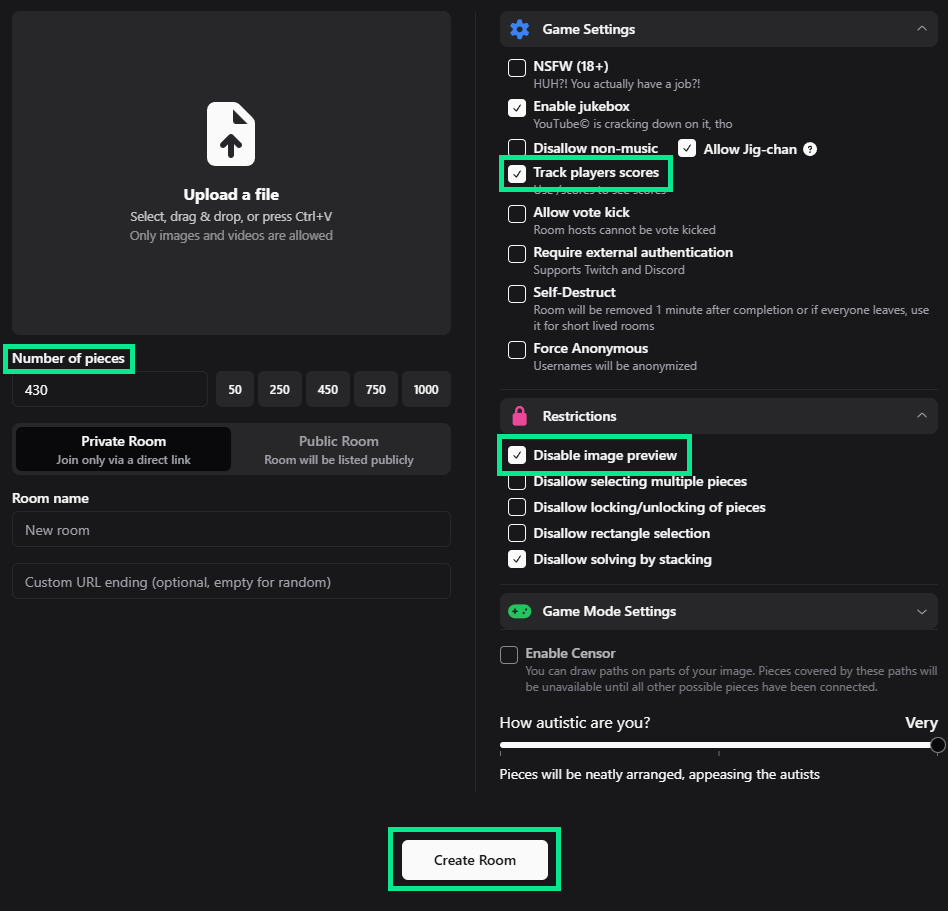This screenshot has width=948, height=911.
Task: Click the Game Mode Settings title
Action: (x=609, y=611)
